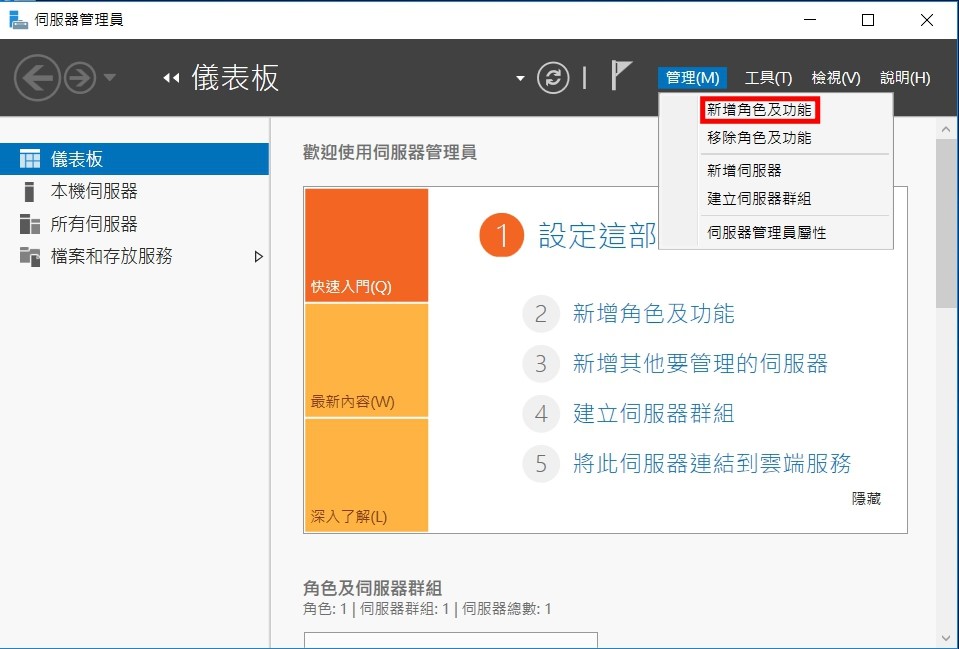The height and width of the screenshot is (649, 959).
Task: Click the 本機伺服器 server icon
Action: point(29,191)
